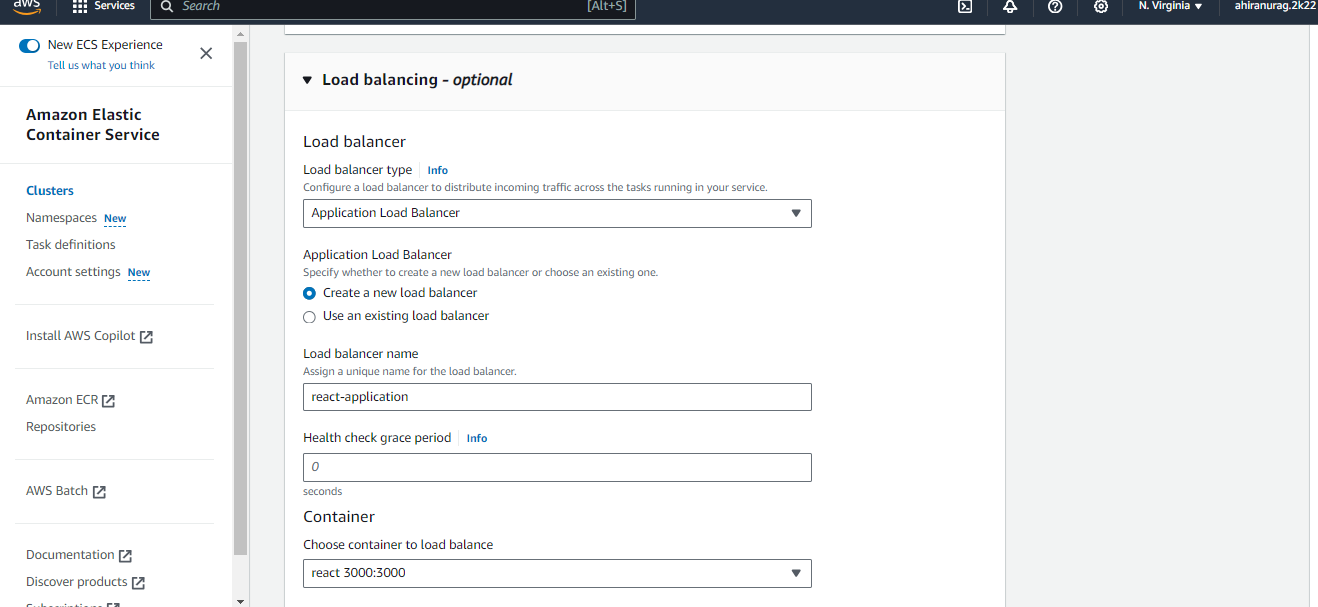The image size is (1318, 607).
Task: Collapse the Load balancing section triangle
Action: pos(308,80)
